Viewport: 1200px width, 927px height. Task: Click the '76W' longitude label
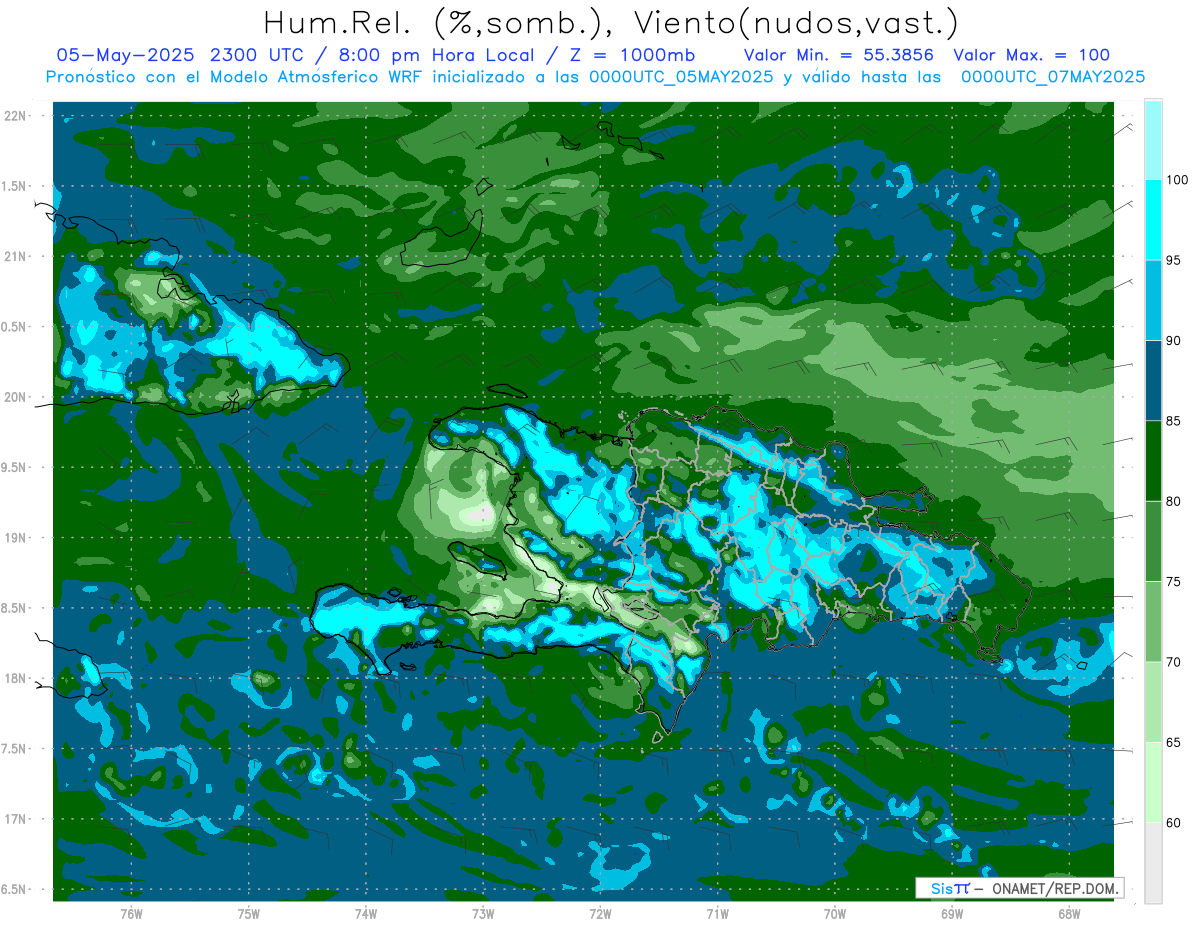pos(131,913)
